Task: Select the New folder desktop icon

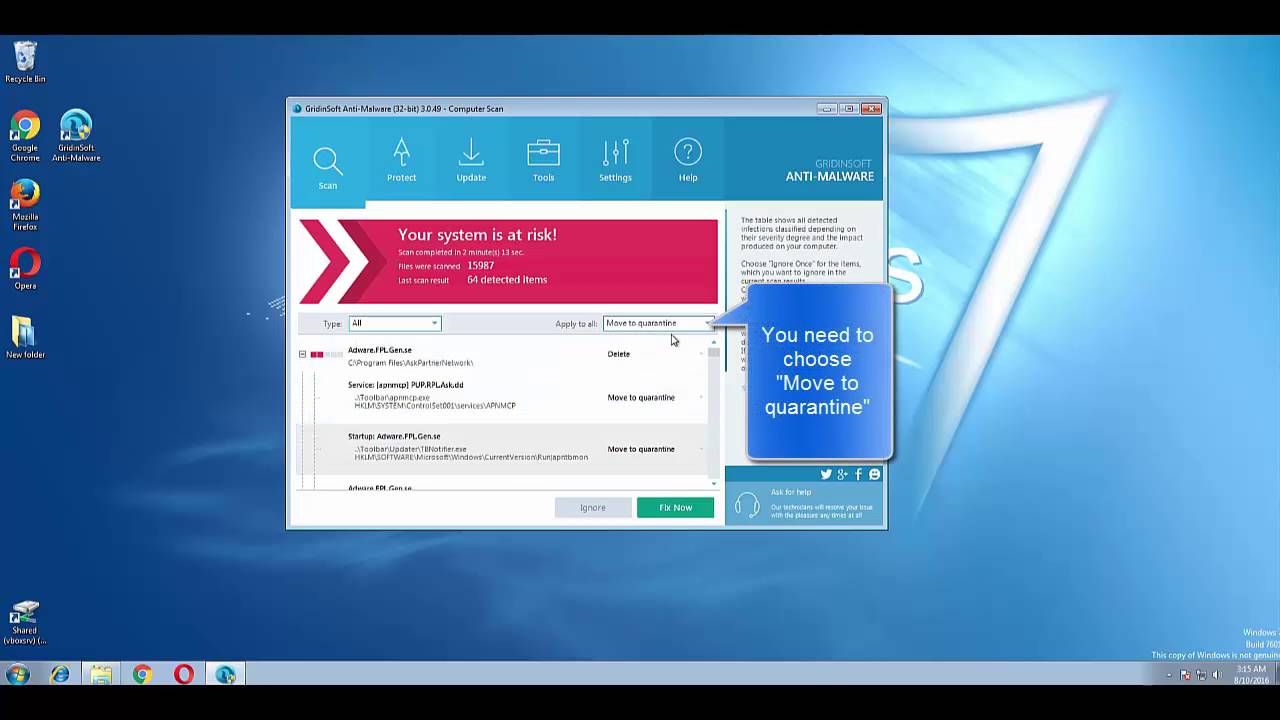Action: pyautogui.click(x=25, y=337)
